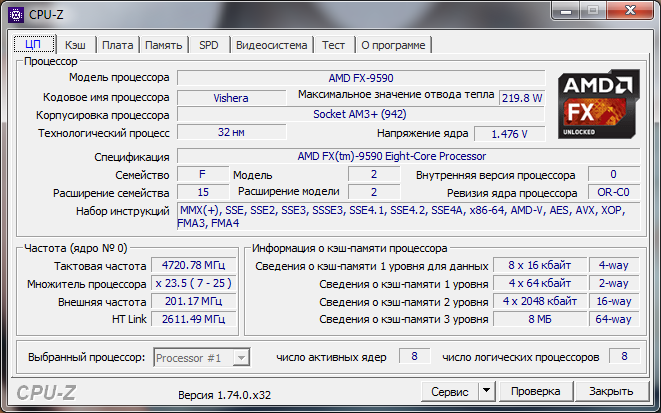Click the число логических процессоров value 8

624,357
